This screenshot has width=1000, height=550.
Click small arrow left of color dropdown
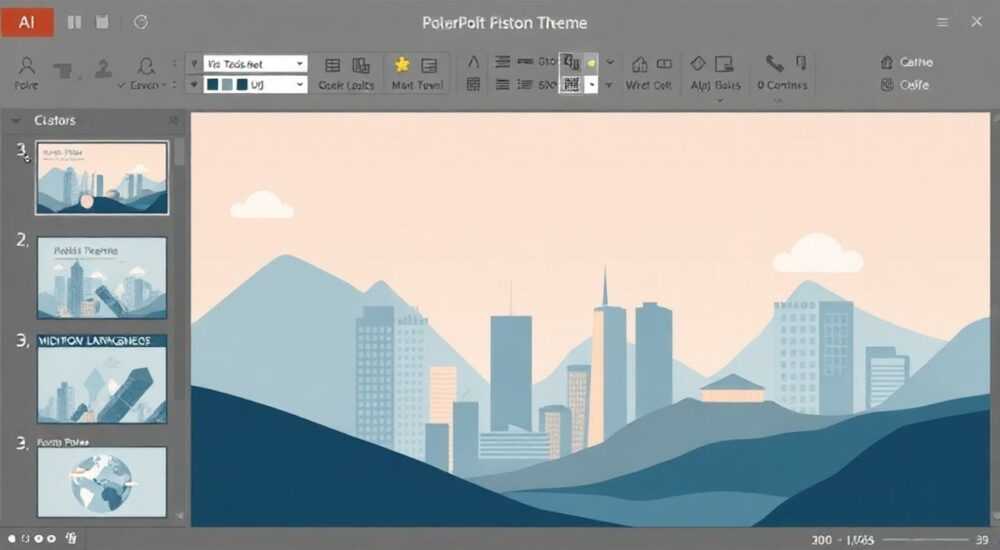(194, 84)
